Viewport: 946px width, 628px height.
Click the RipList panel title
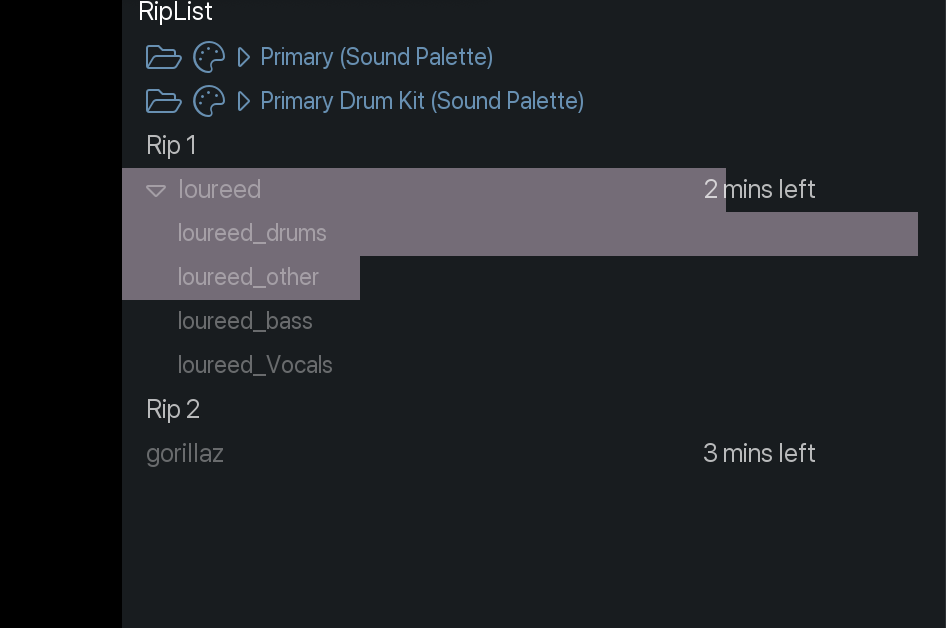[175, 12]
